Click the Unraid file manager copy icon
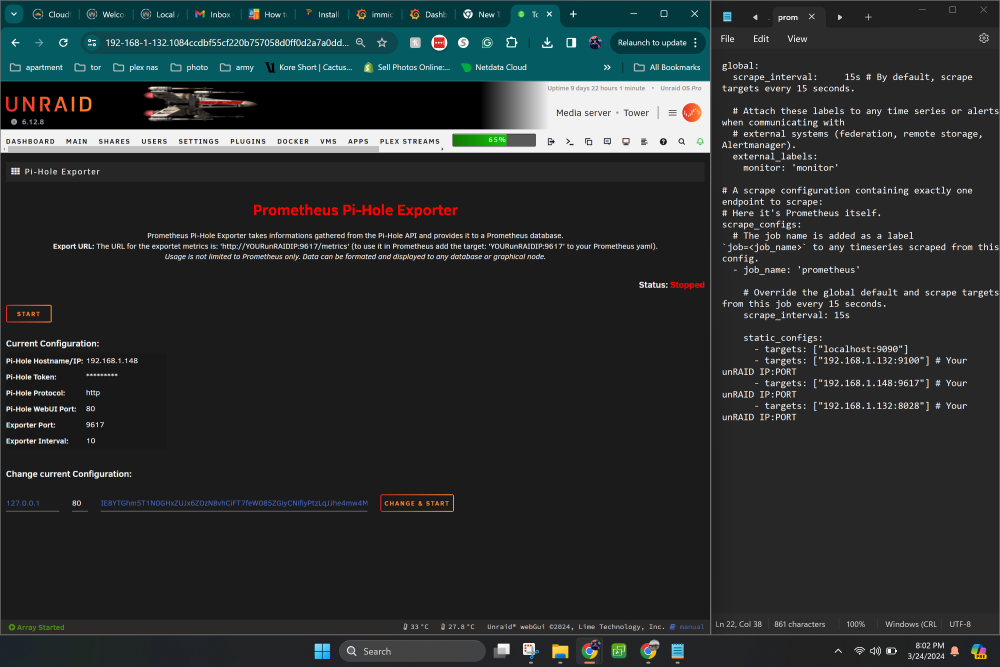The width and height of the screenshot is (1000, 667). tap(588, 142)
